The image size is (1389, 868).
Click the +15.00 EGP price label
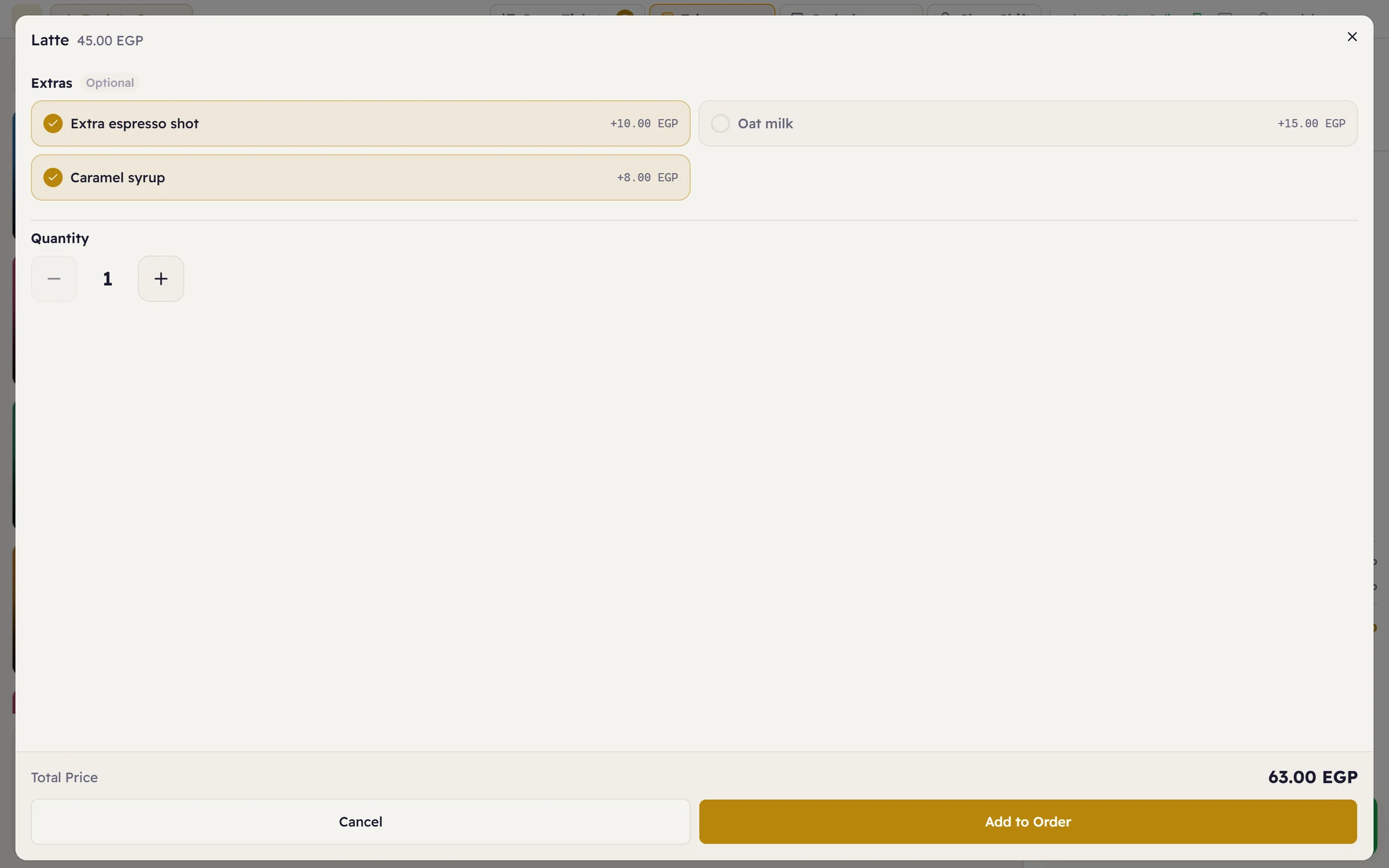1311,123
